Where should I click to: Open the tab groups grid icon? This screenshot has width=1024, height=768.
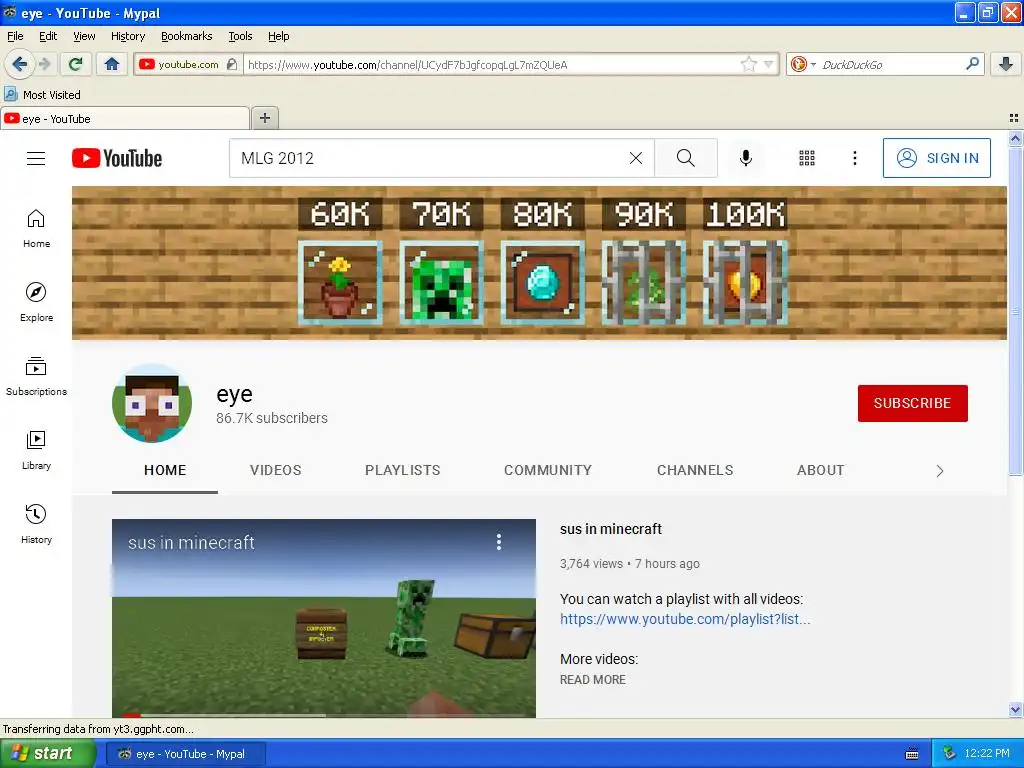click(1014, 118)
